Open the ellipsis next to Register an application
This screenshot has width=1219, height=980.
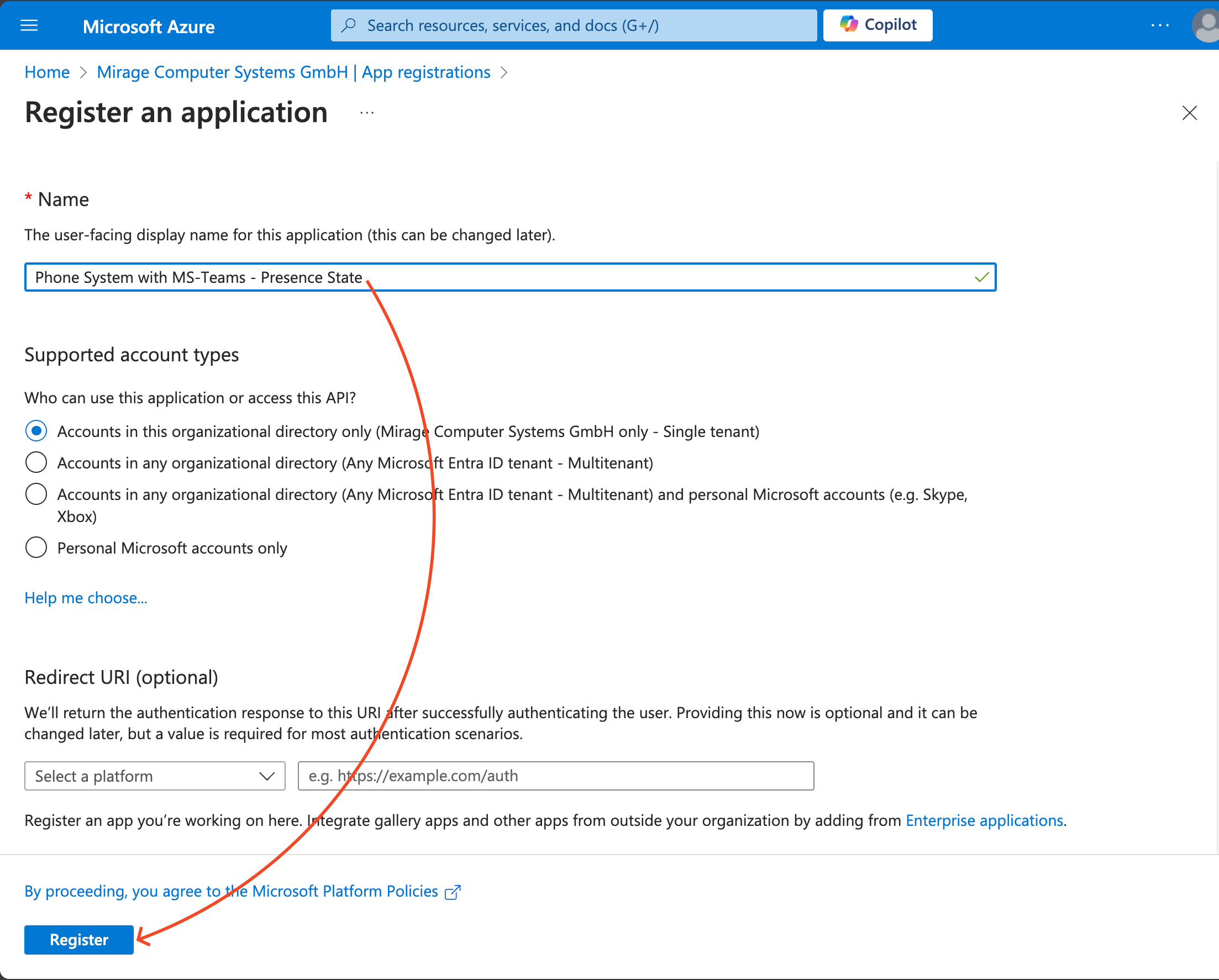pyautogui.click(x=367, y=113)
